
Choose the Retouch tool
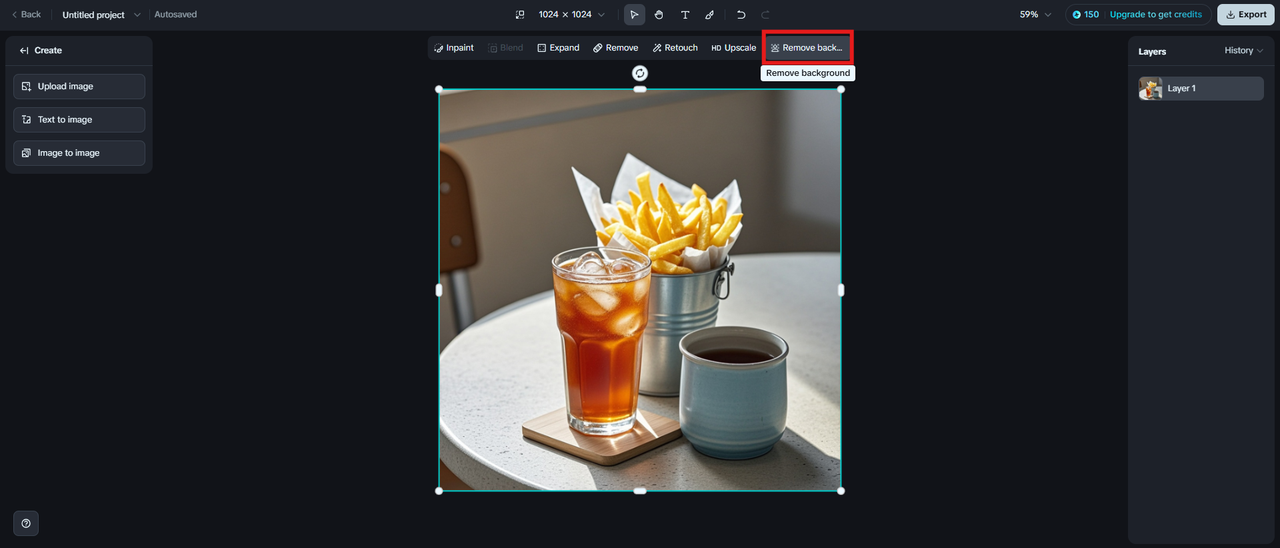[675, 48]
